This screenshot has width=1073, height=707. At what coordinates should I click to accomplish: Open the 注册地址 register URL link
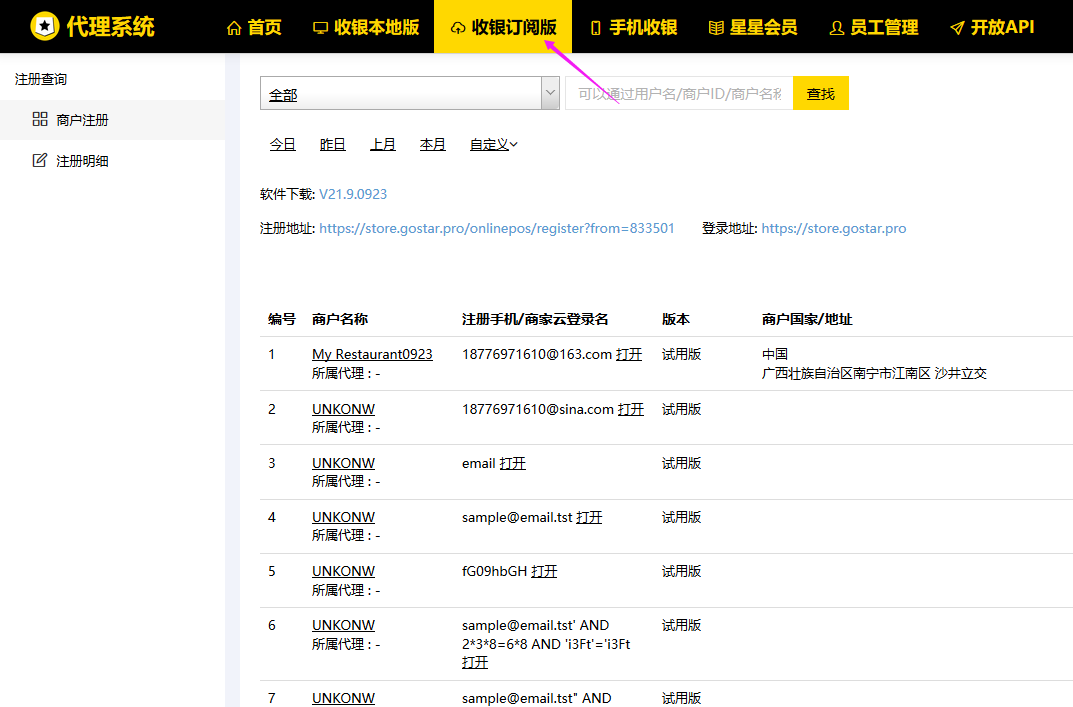(x=497, y=229)
